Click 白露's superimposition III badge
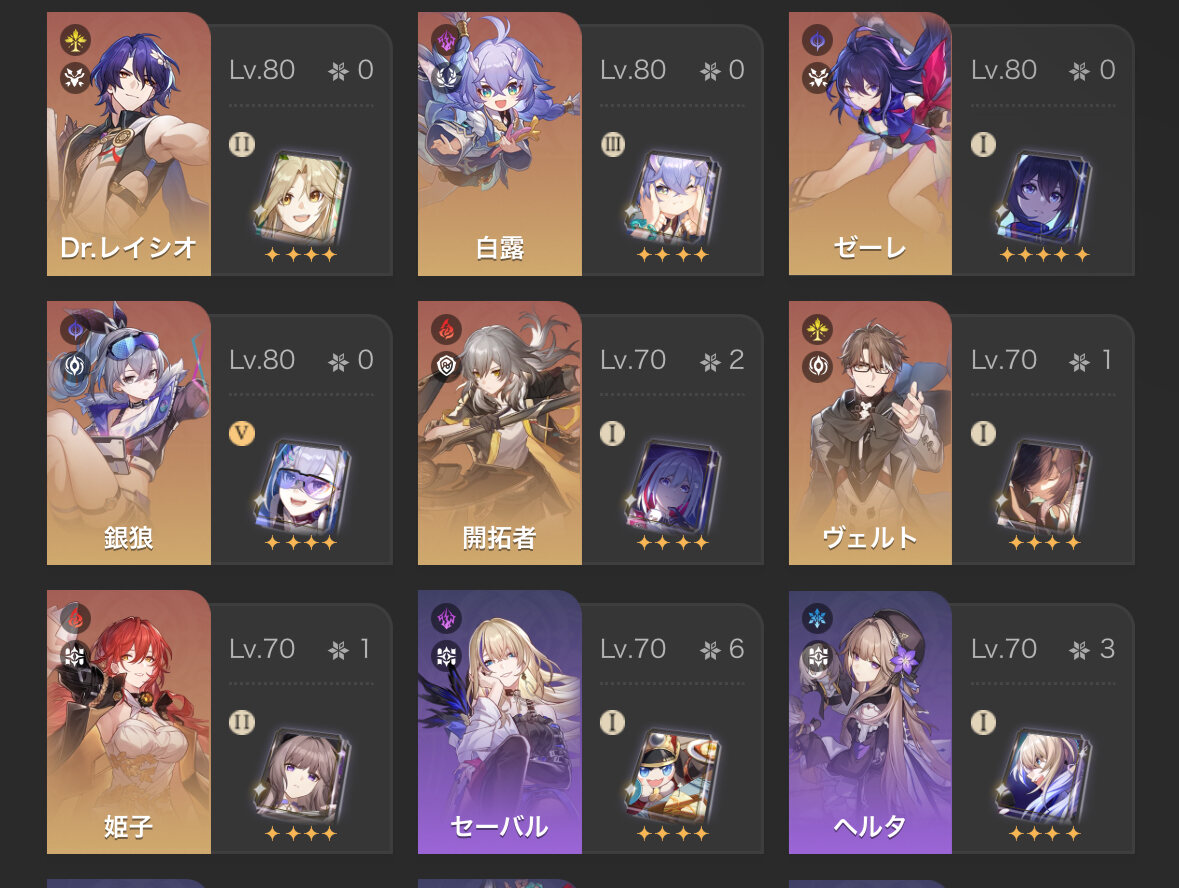This screenshot has width=1179, height=888. (612, 144)
